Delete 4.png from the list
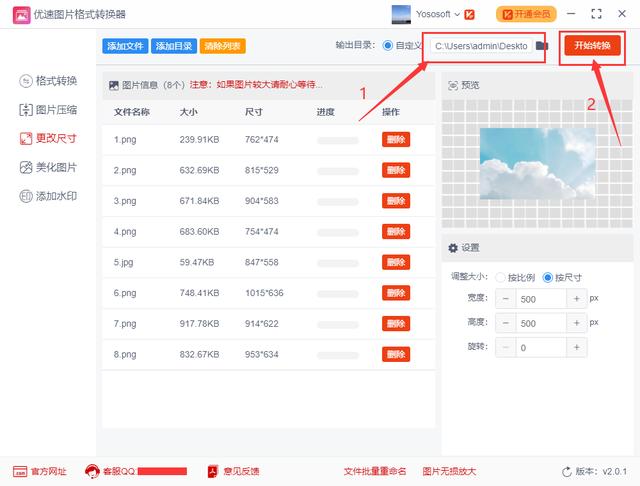 tap(396, 231)
